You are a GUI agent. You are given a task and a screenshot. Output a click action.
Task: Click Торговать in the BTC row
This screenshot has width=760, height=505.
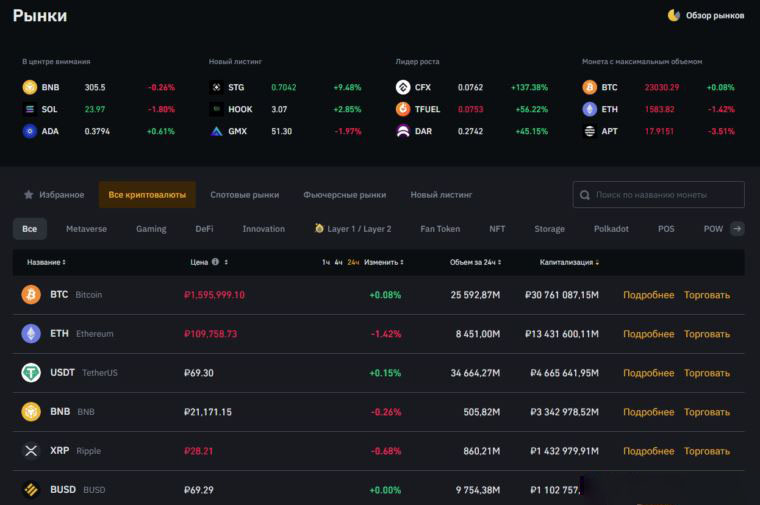[x=707, y=295]
